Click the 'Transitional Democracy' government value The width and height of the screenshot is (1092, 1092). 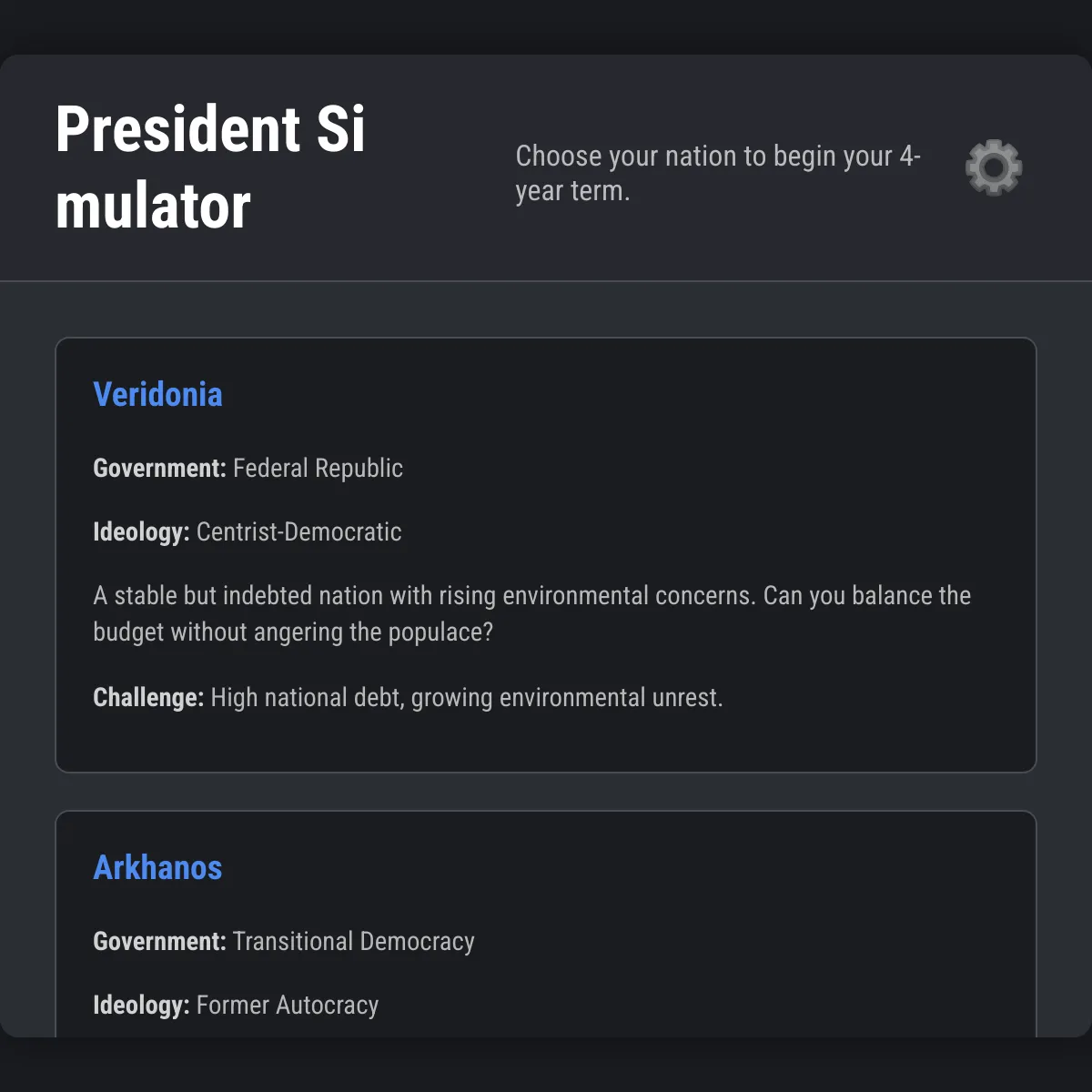[353, 942]
